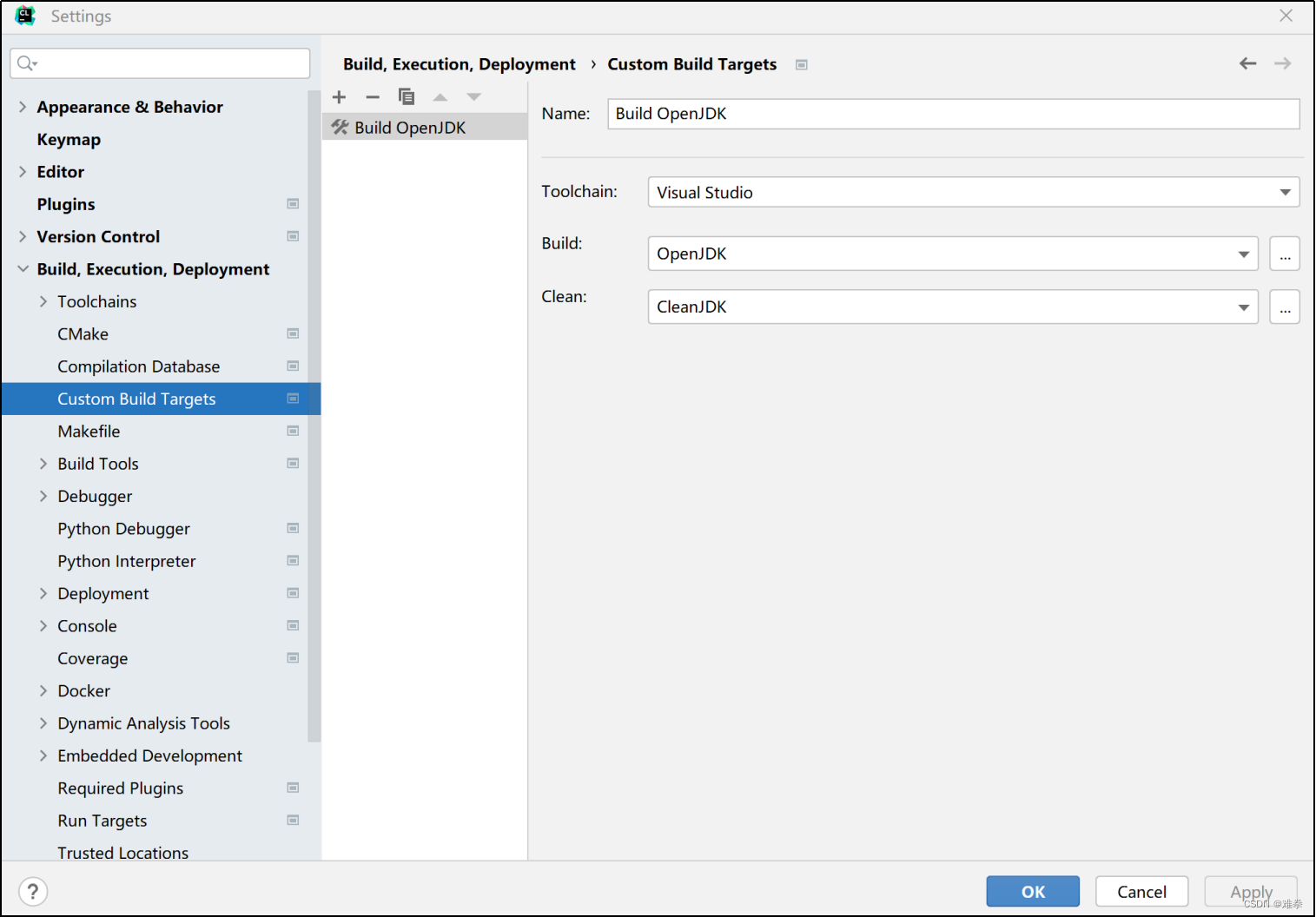Click the Apply button

[1251, 892]
